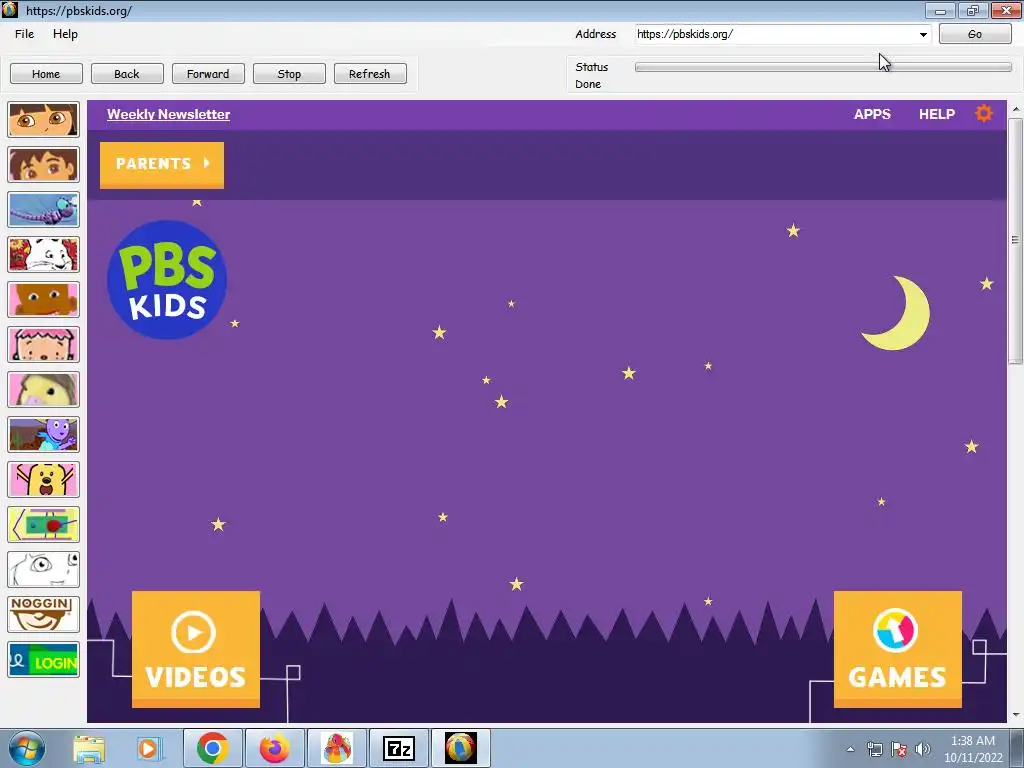Image resolution: width=1024 pixels, height=768 pixels.
Task: Click the Refresh button
Action: [x=370, y=74]
